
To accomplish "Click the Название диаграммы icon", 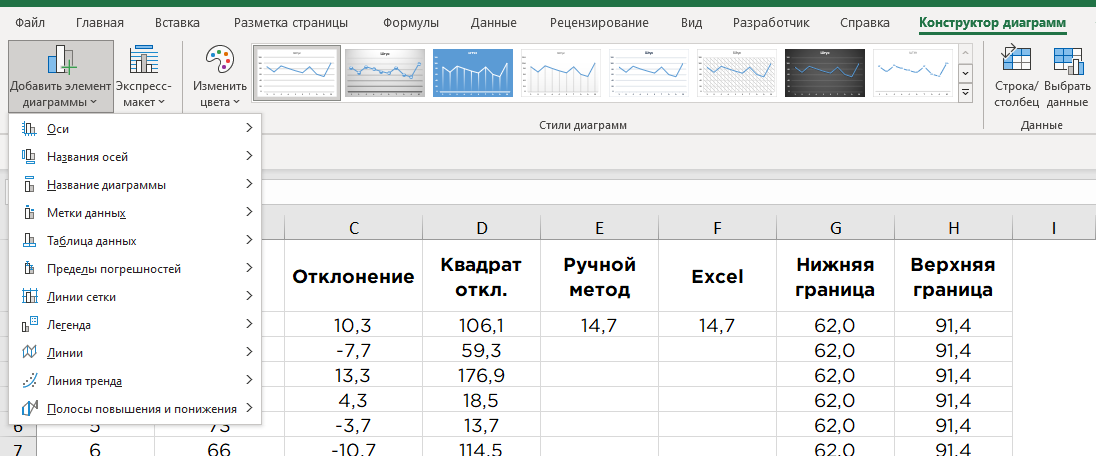I will coord(29,185).
